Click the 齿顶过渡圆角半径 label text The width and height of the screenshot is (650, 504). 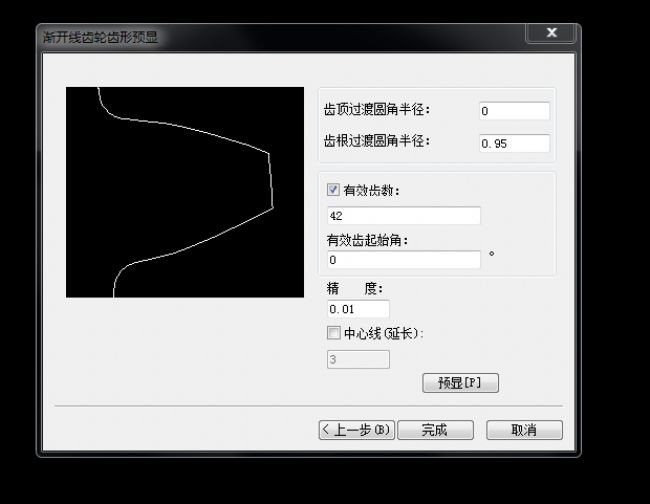pyautogui.click(x=376, y=110)
